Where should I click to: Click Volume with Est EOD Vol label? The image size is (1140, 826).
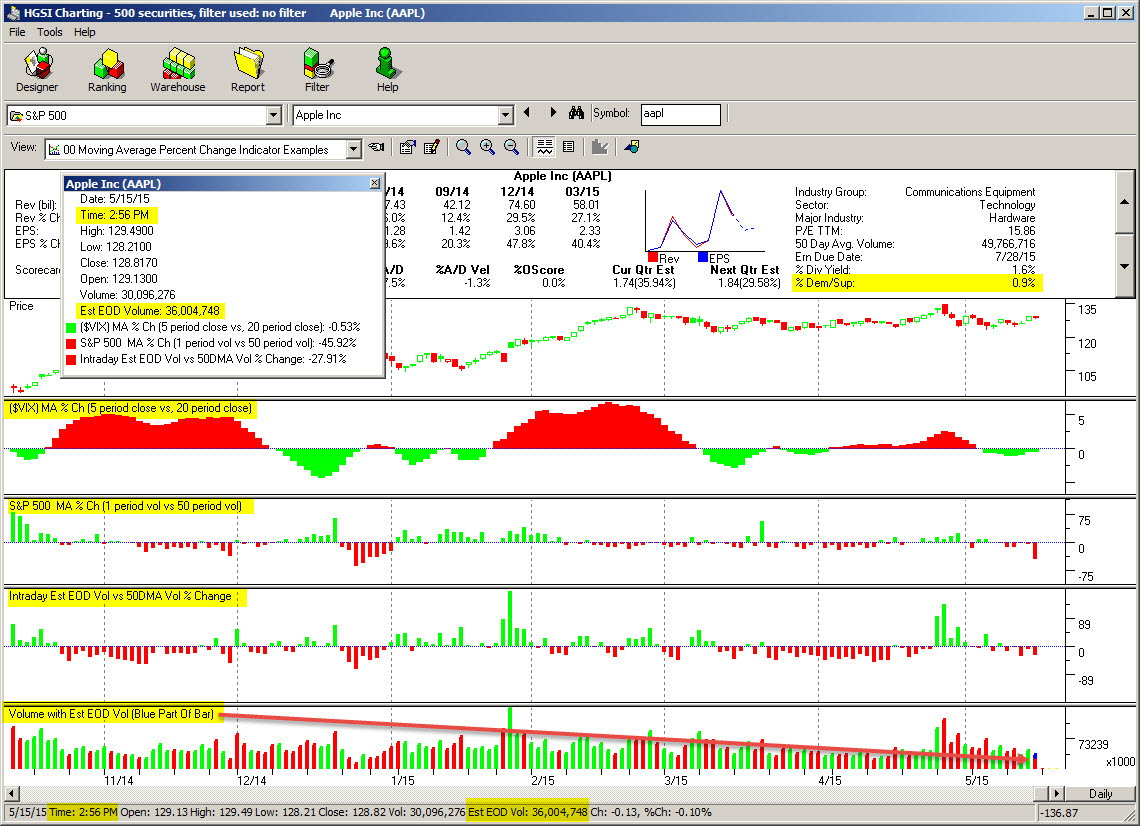point(113,714)
